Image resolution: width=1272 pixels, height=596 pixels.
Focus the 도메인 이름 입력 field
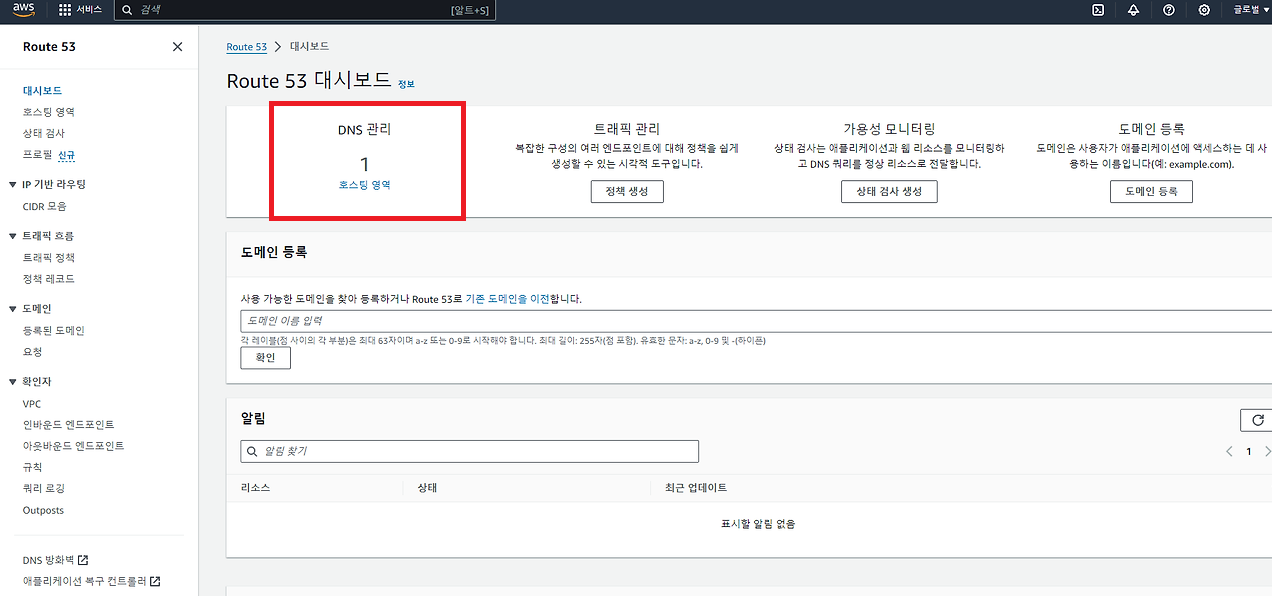756,321
